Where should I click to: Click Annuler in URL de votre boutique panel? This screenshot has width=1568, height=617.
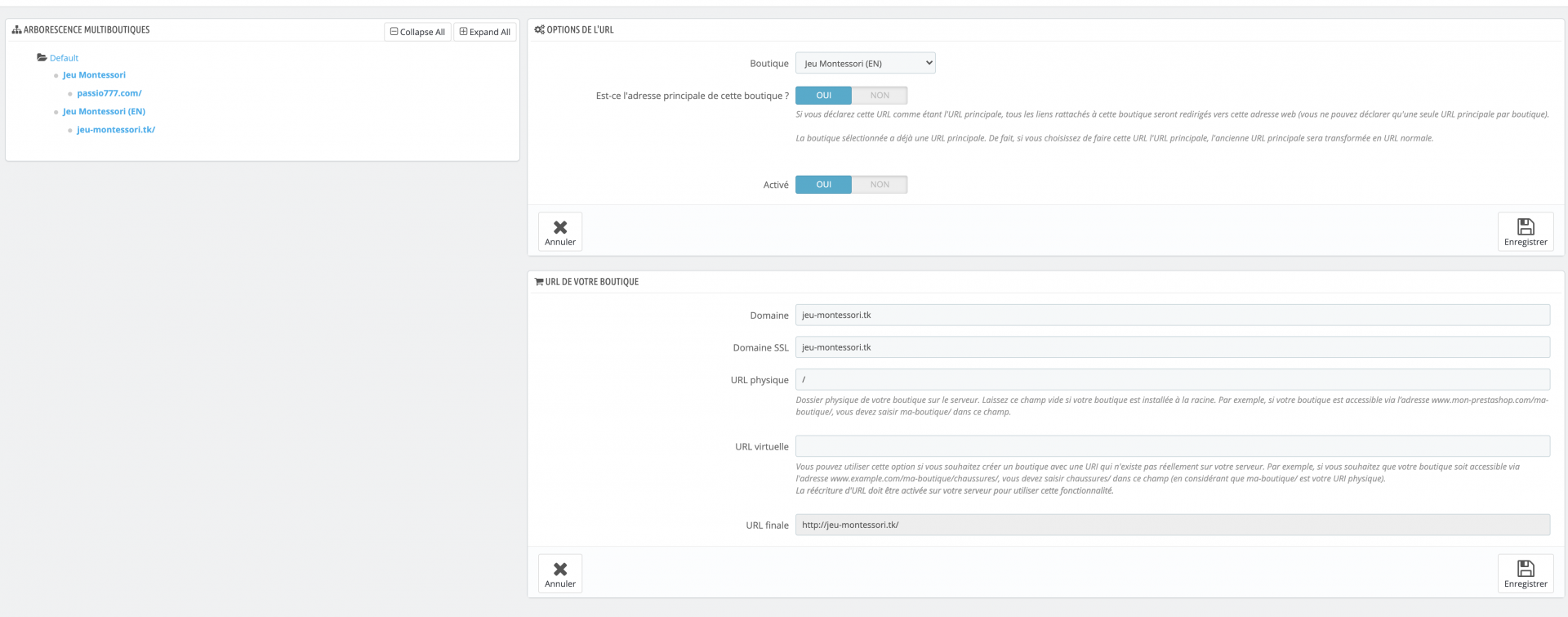pos(560,574)
